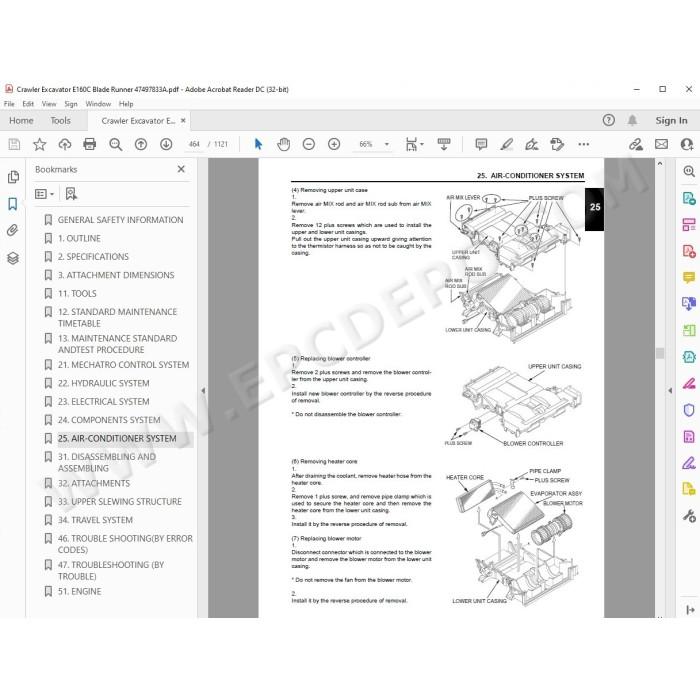This screenshot has height=700, width=700.
Task: Go to previous page arrow
Action: [141, 144]
